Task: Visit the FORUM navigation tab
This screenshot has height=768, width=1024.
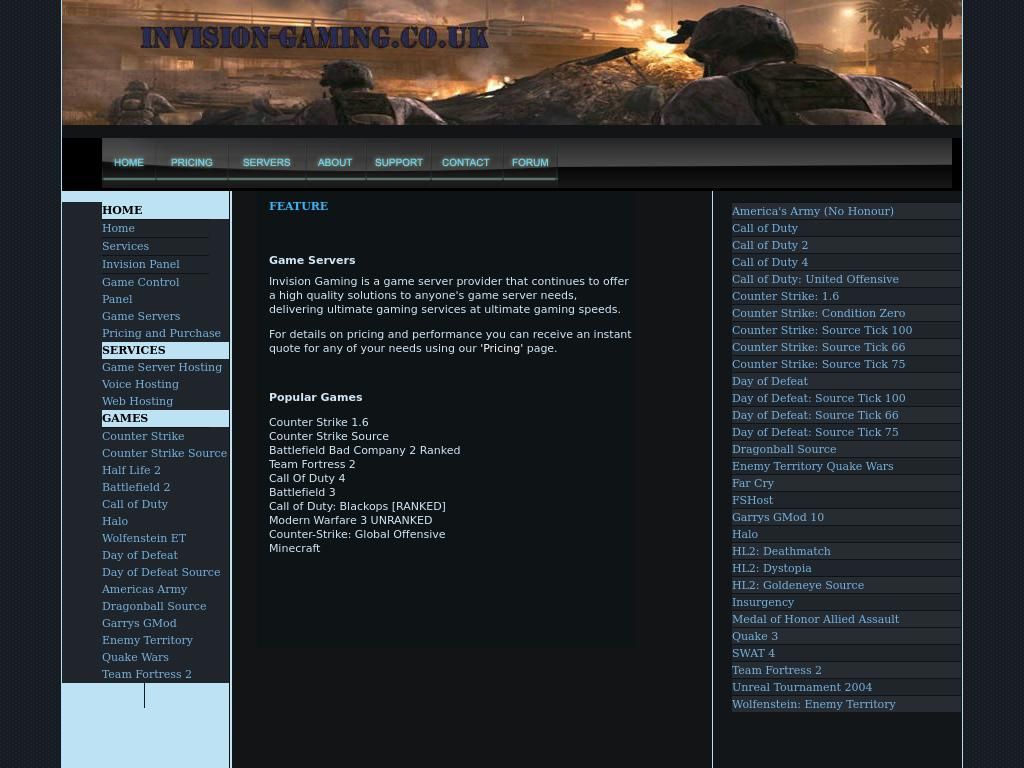Action: [530, 162]
